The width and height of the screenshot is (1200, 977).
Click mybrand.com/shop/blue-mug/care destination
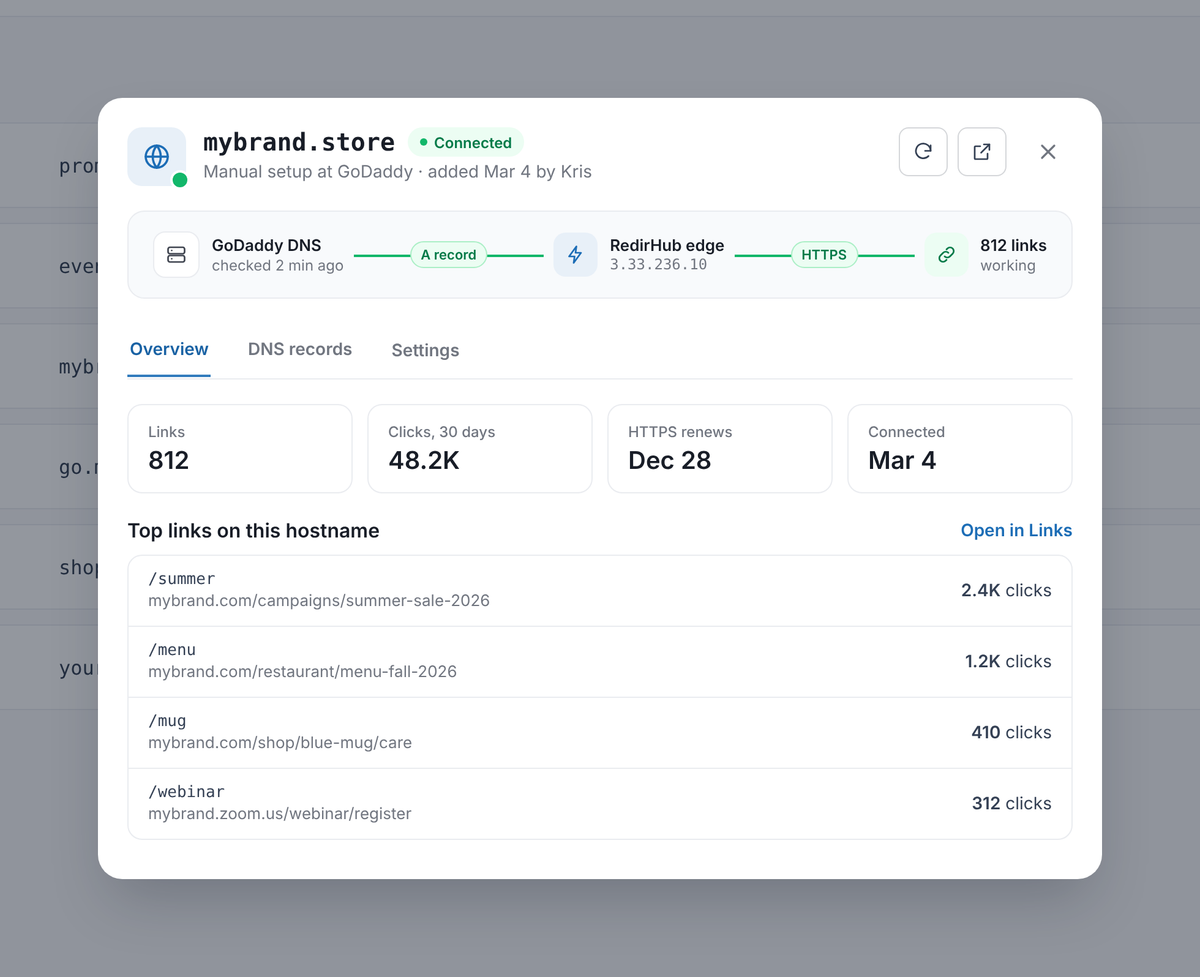[280, 743]
